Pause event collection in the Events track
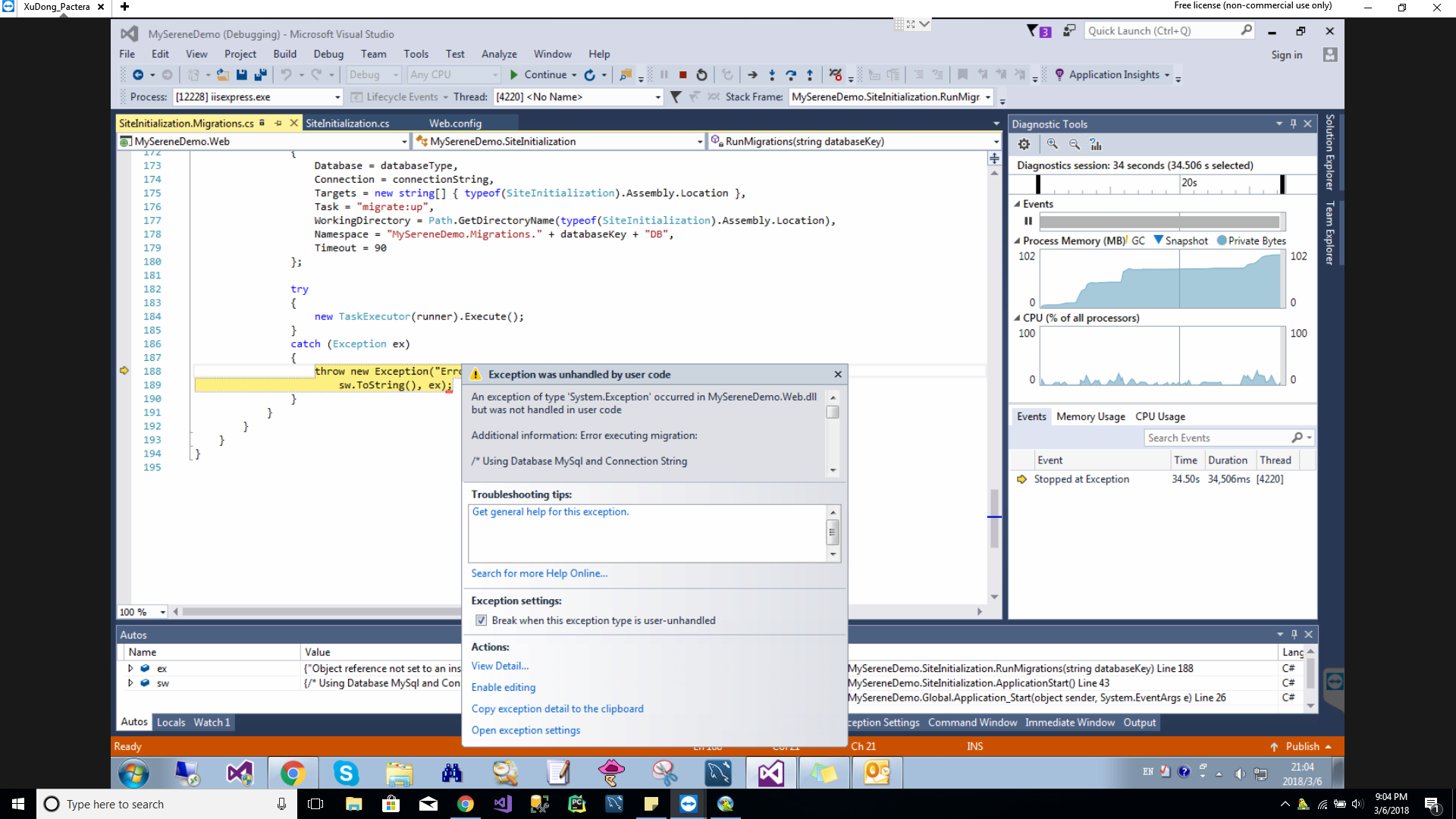 click(x=1028, y=221)
